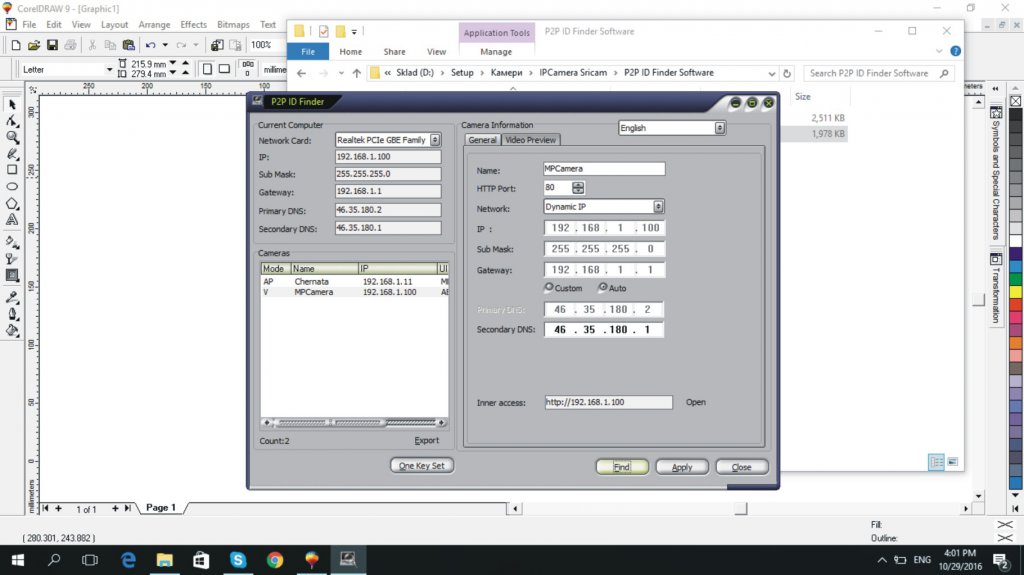
Task: Click the One Key Set button
Action: [x=422, y=466]
